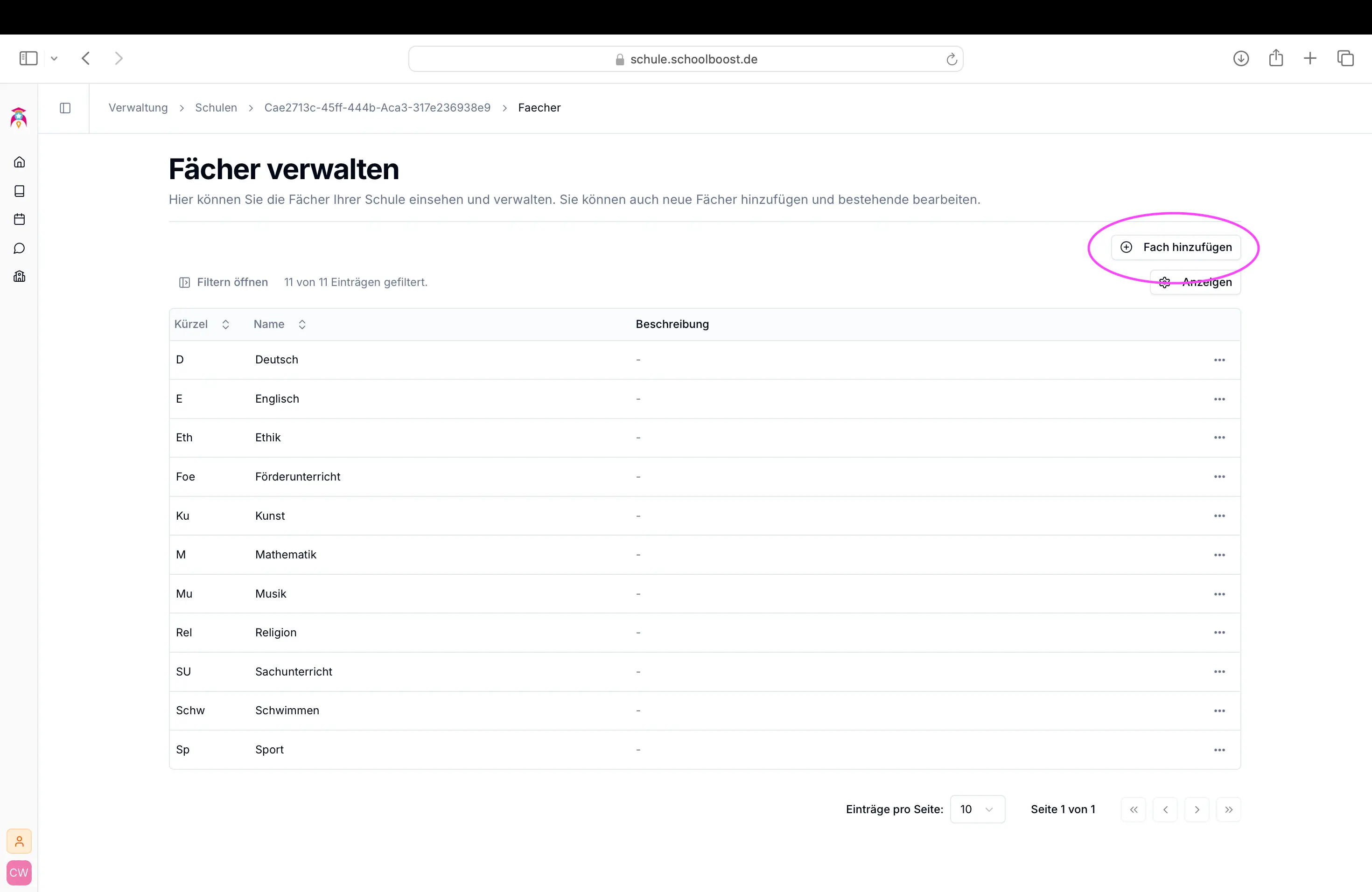Click the school building icon in sidebar
Screen dimensions: 1372x892
click(x=19, y=277)
